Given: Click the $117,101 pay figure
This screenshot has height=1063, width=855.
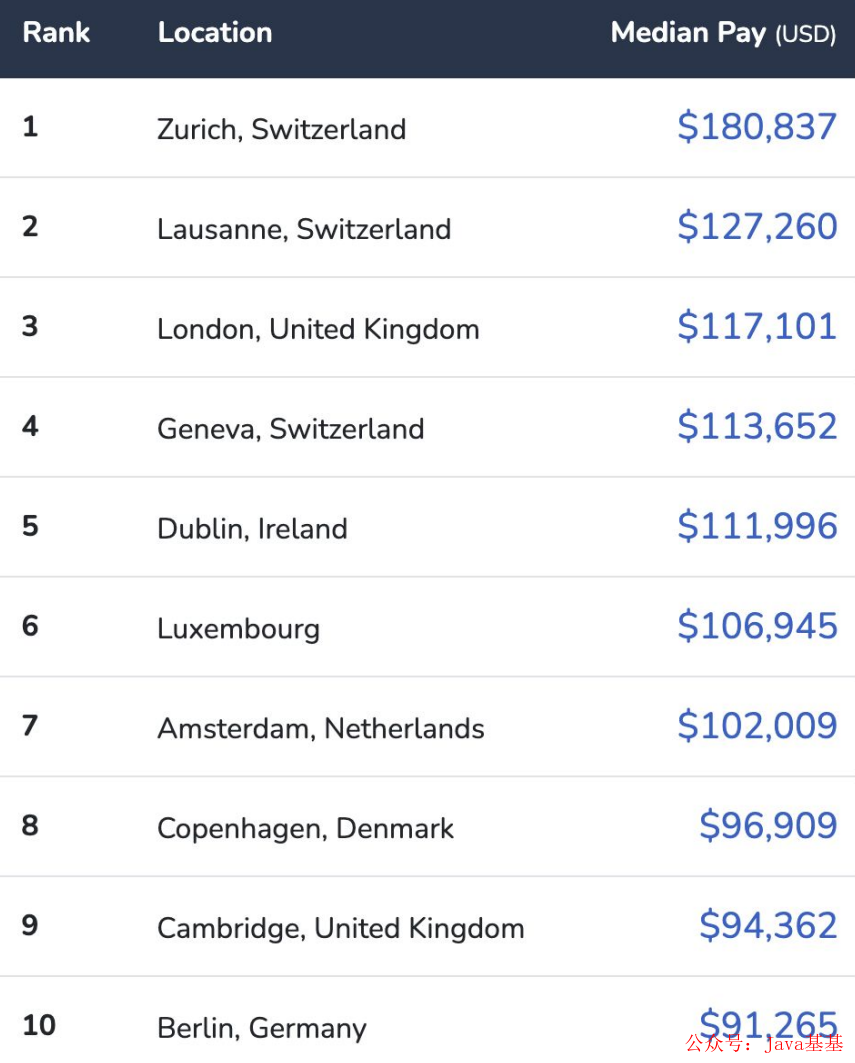Looking at the screenshot, I should click(x=757, y=327).
